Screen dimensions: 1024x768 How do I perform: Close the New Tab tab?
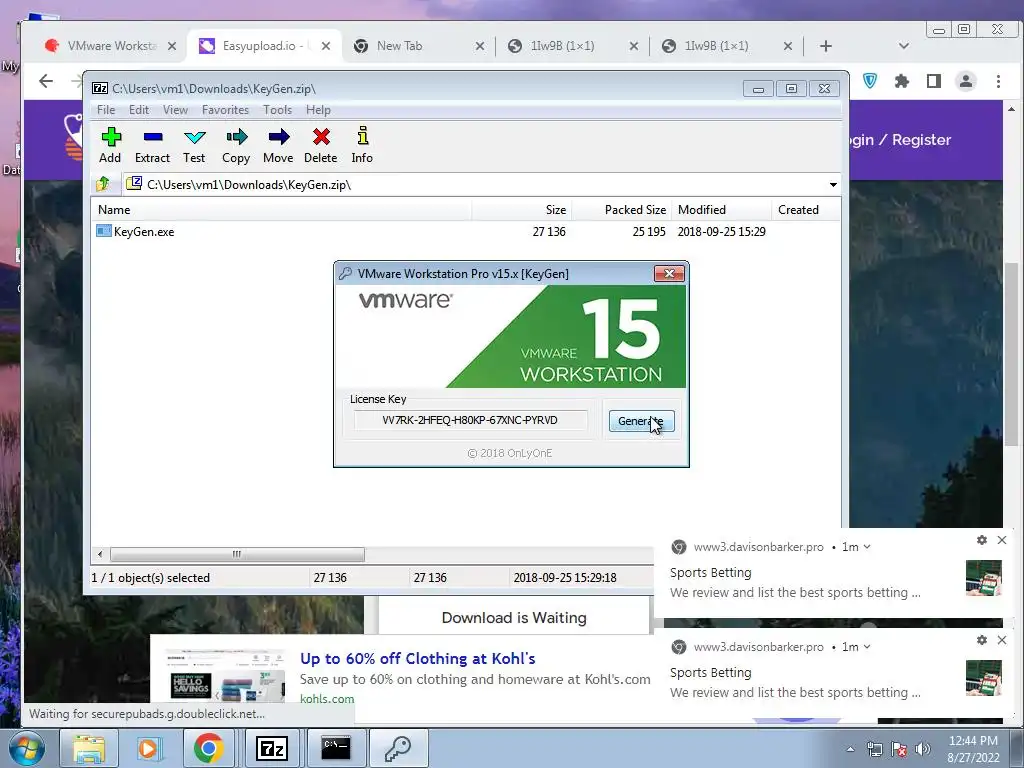coord(480,46)
